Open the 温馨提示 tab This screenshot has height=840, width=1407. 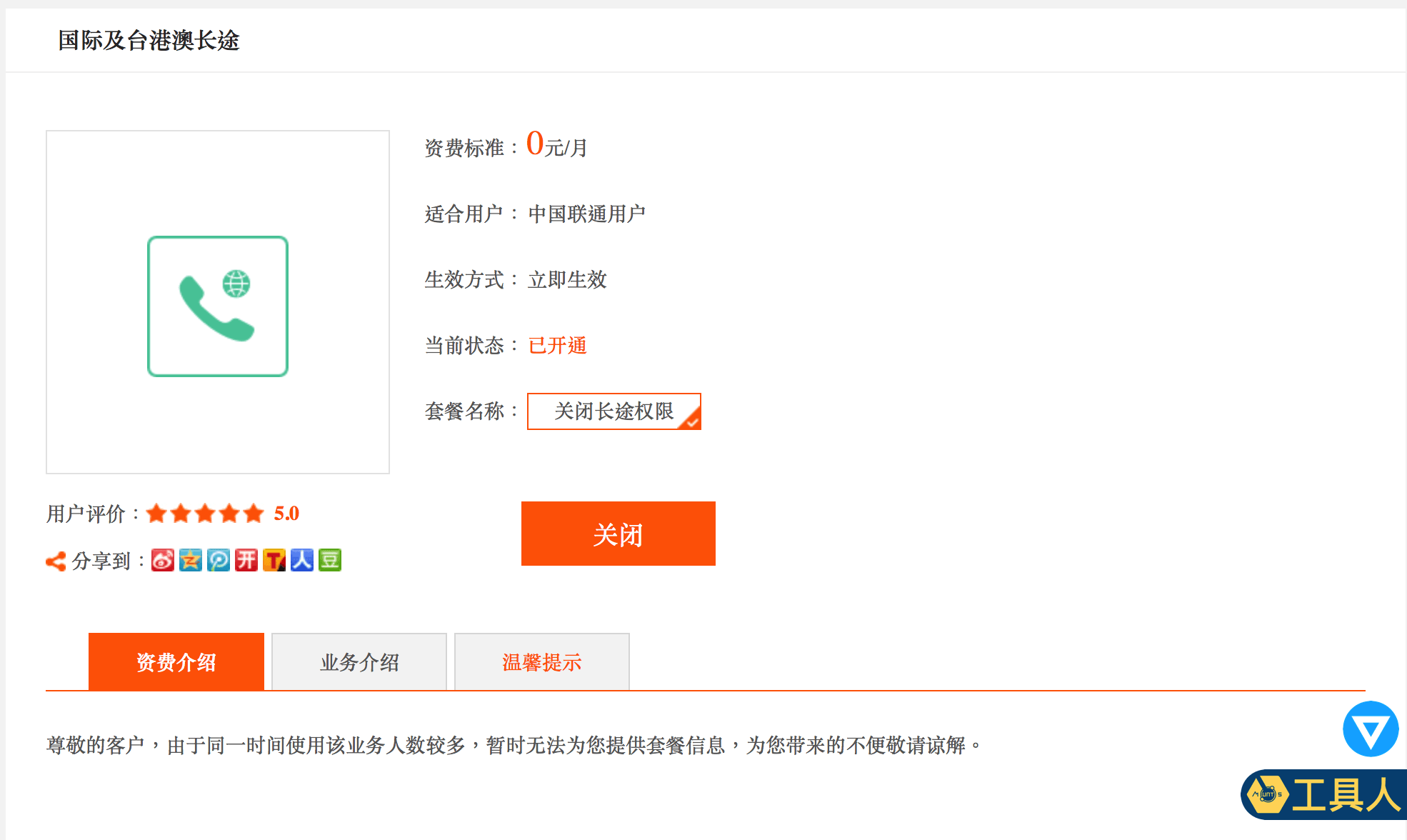coord(542,661)
